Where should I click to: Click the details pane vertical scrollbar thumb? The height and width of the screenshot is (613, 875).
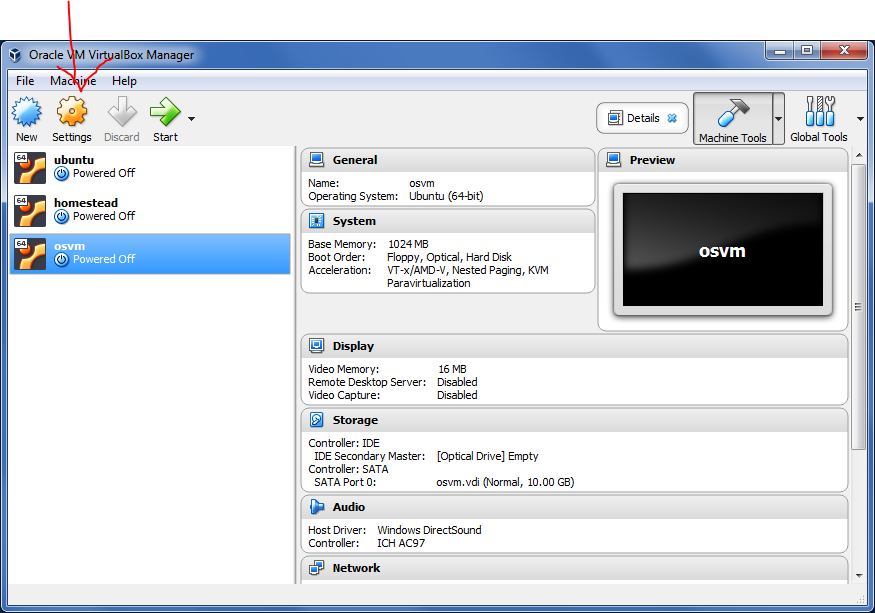(858, 306)
